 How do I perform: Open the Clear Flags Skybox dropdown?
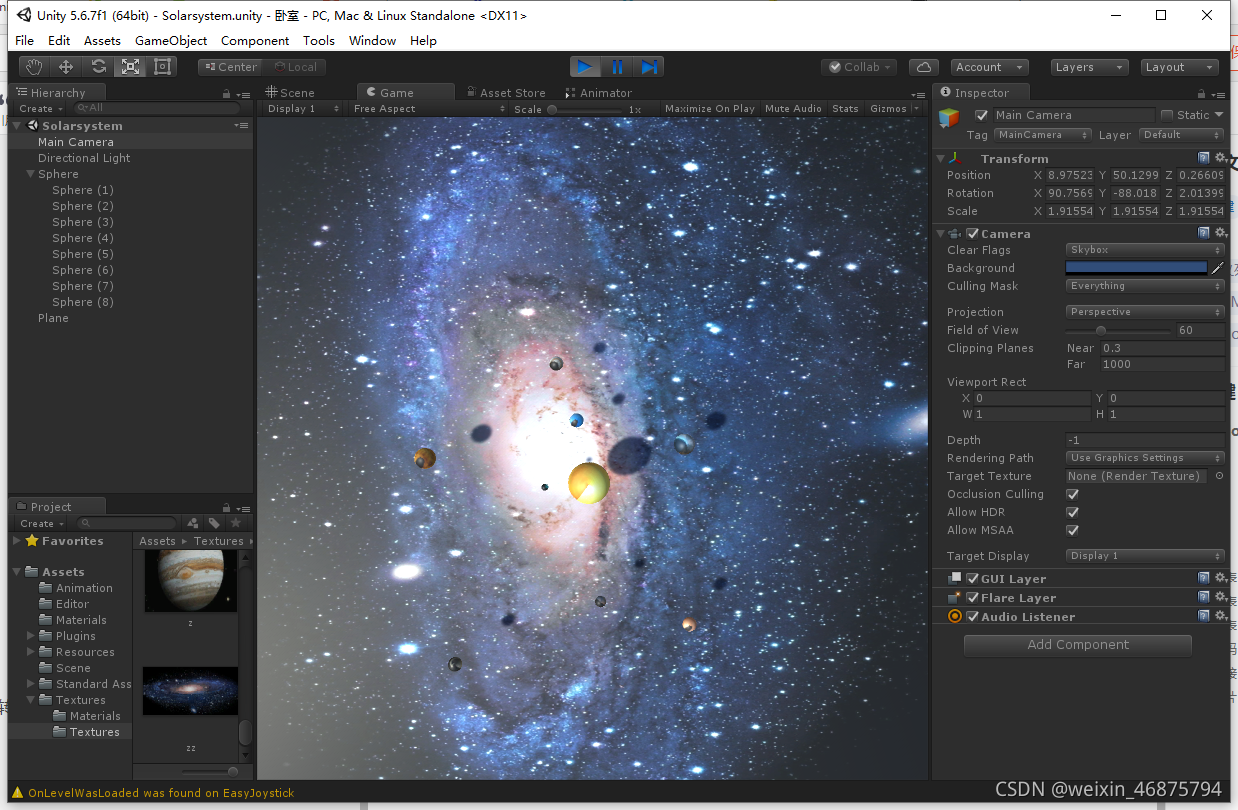1145,250
